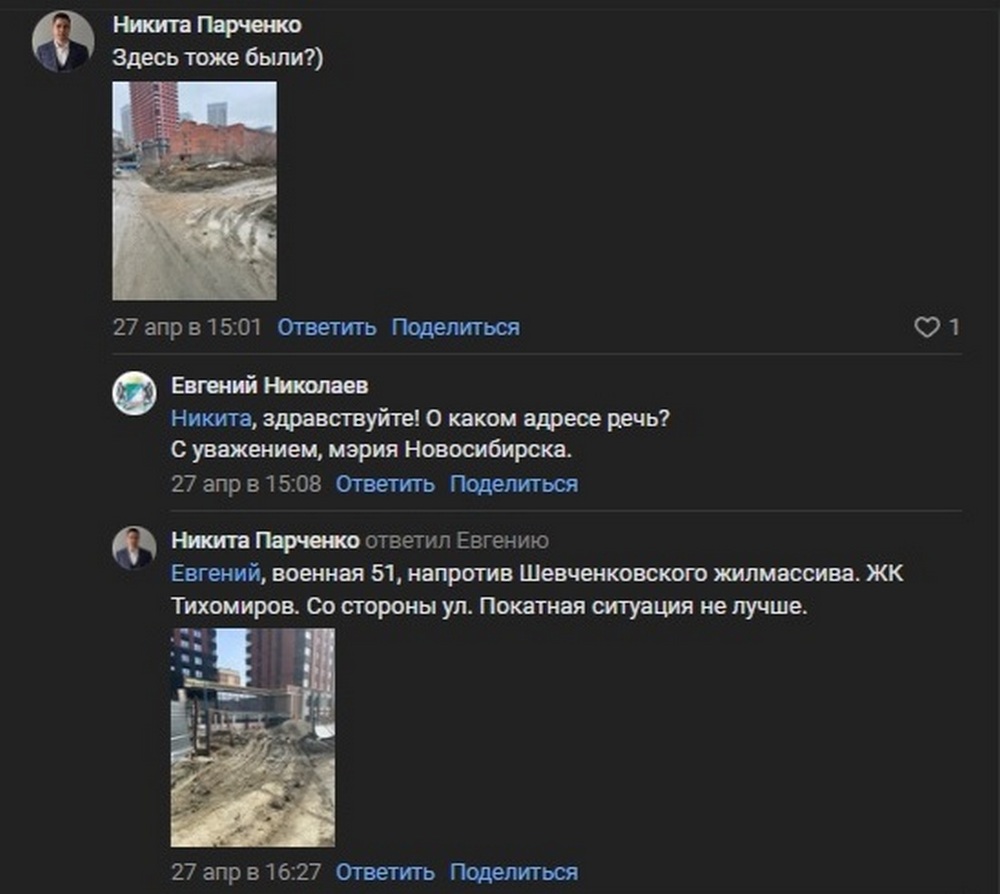Reply to Евгений Николаев's 15:08 comment

click(x=385, y=484)
